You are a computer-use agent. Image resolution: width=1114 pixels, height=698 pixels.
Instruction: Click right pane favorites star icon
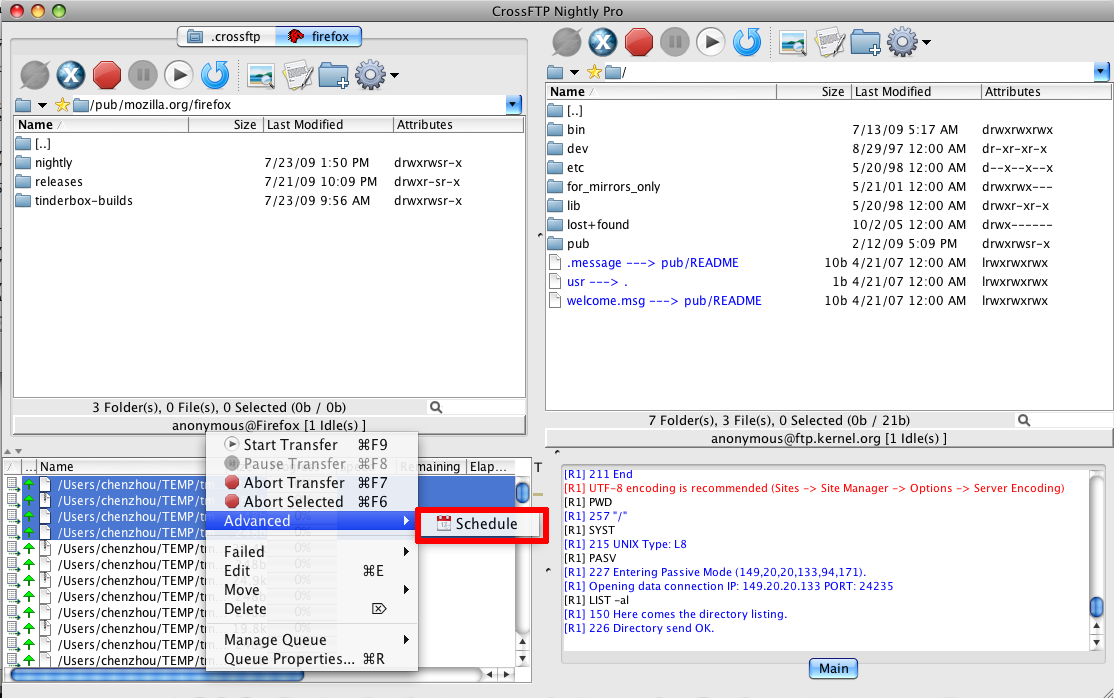[x=595, y=72]
